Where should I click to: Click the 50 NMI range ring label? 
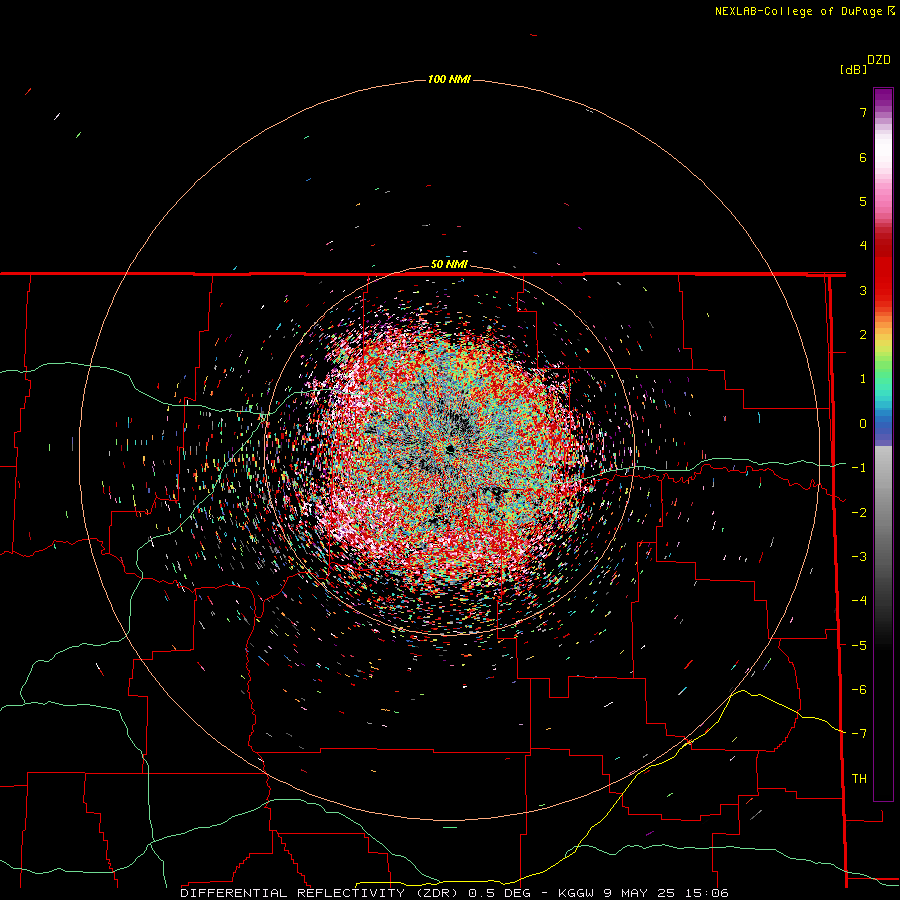coord(449,264)
